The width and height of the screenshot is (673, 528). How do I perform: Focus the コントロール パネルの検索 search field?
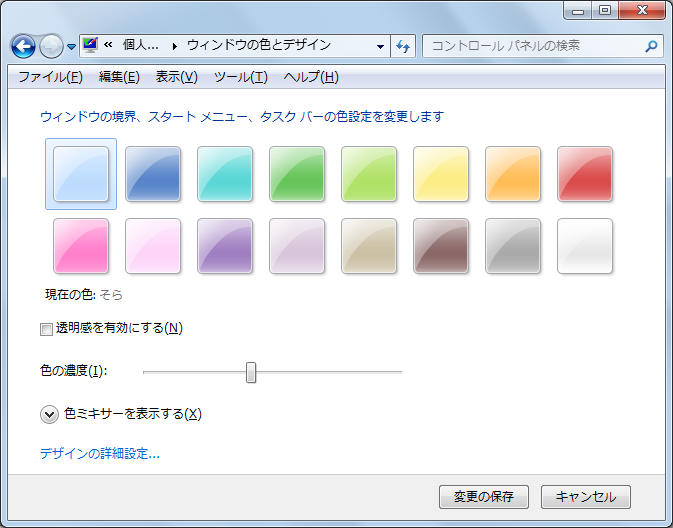point(543,46)
